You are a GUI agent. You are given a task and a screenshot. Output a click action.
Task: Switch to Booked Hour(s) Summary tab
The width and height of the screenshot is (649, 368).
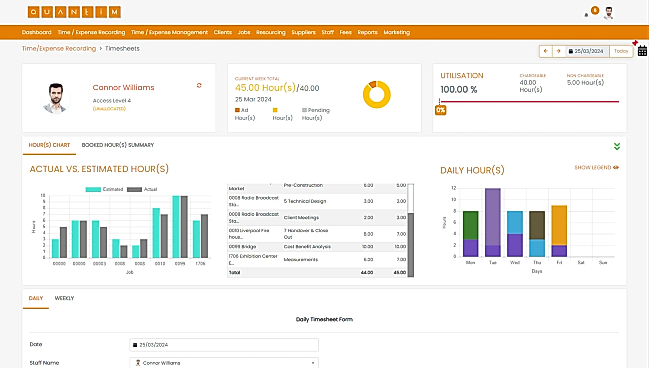tap(118, 145)
